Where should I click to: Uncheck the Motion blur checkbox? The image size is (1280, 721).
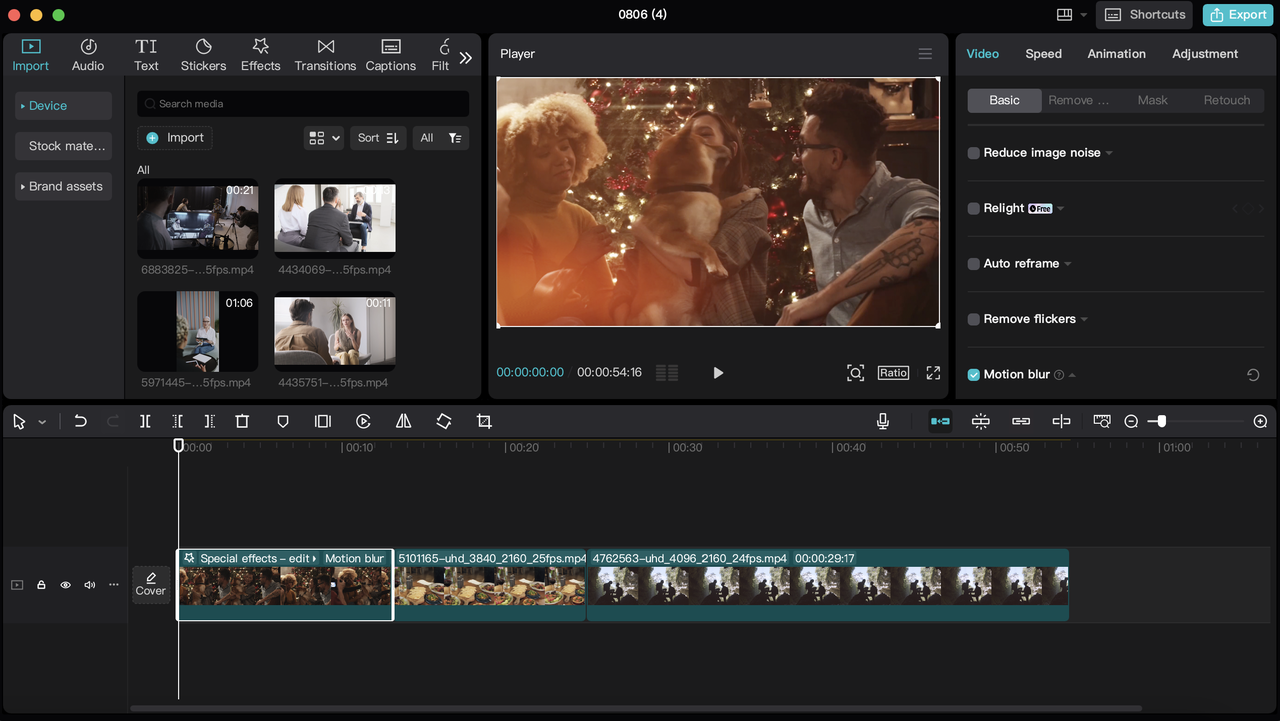click(974, 375)
